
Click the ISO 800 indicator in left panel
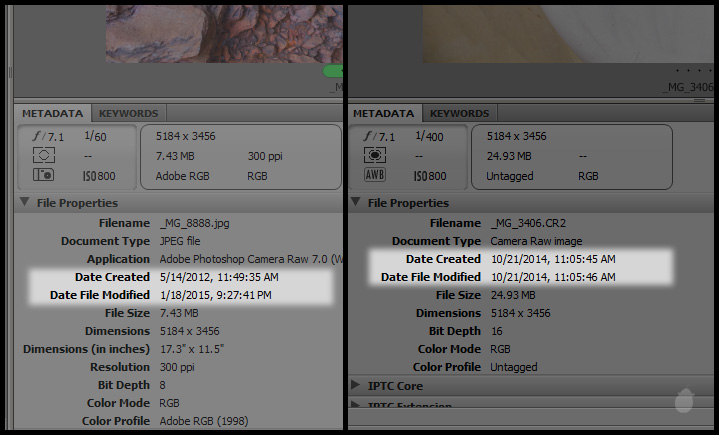pyautogui.click(x=101, y=176)
